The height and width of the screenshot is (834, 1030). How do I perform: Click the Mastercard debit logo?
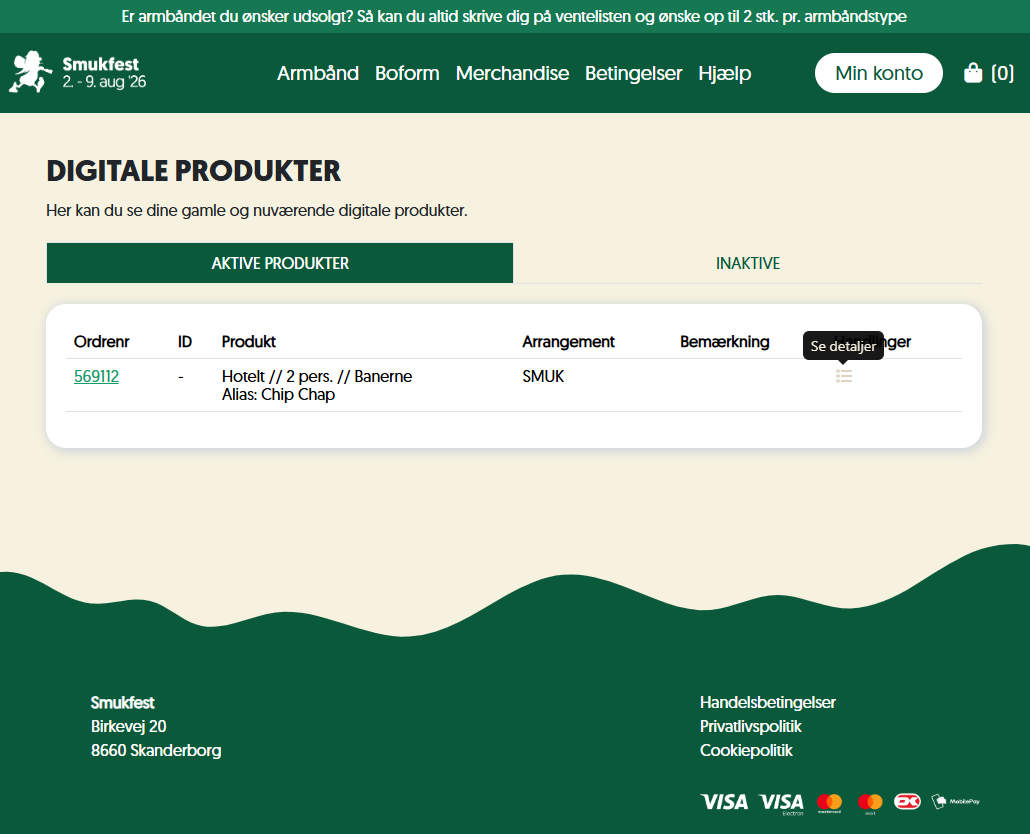pos(870,802)
